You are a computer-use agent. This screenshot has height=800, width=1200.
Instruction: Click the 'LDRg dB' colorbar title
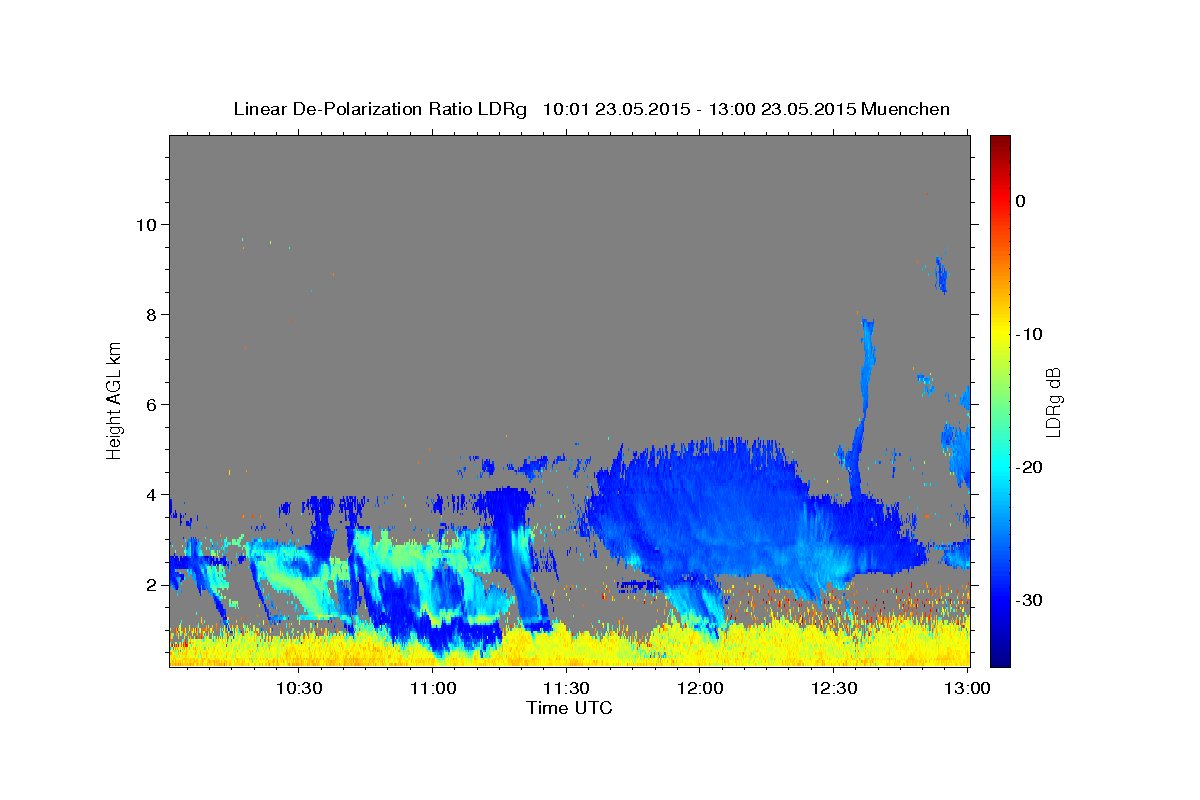1053,400
